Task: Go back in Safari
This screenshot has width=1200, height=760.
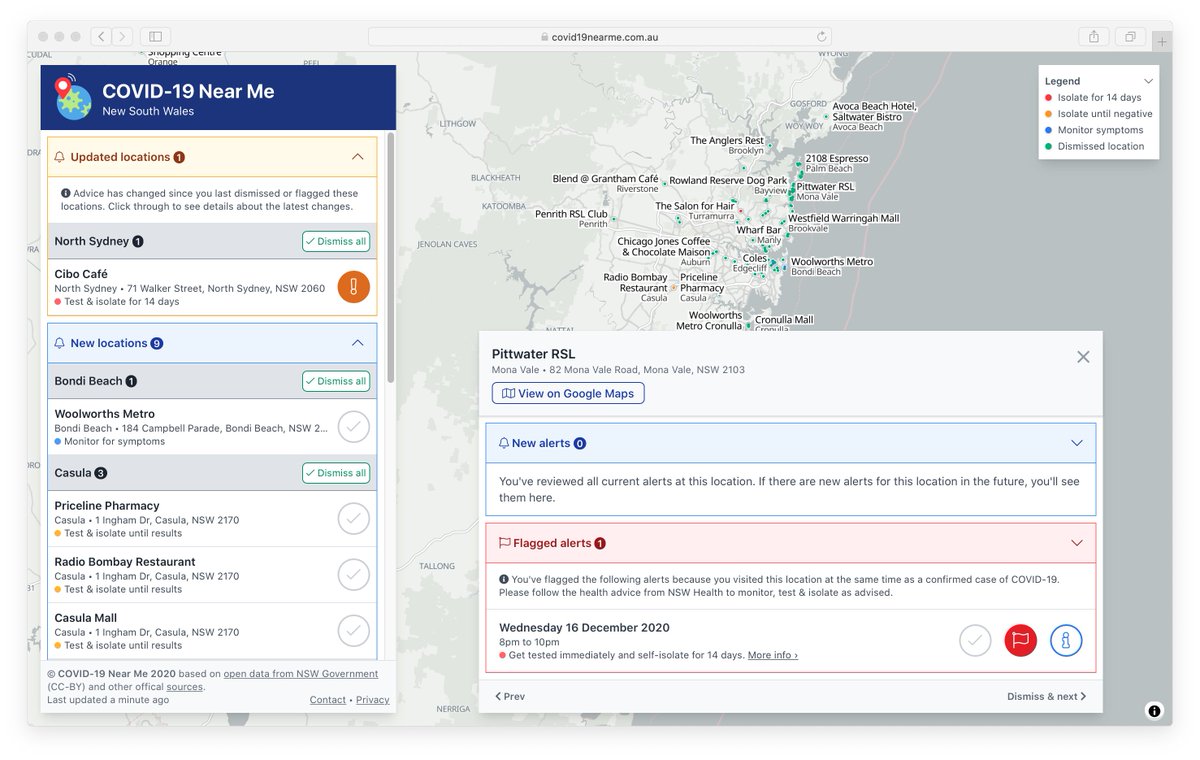Action: click(102, 37)
